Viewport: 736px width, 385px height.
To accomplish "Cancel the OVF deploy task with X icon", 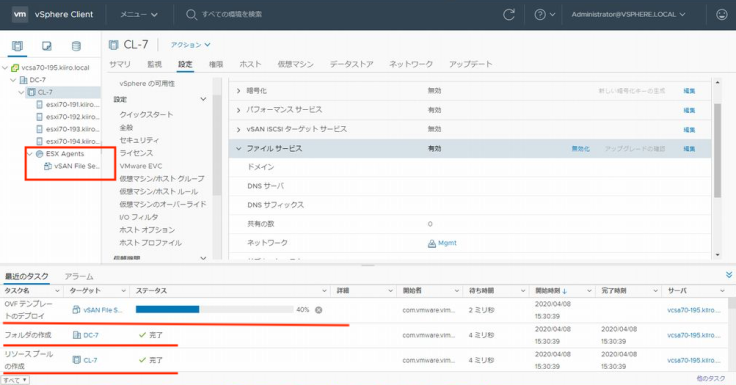I will click(x=319, y=310).
